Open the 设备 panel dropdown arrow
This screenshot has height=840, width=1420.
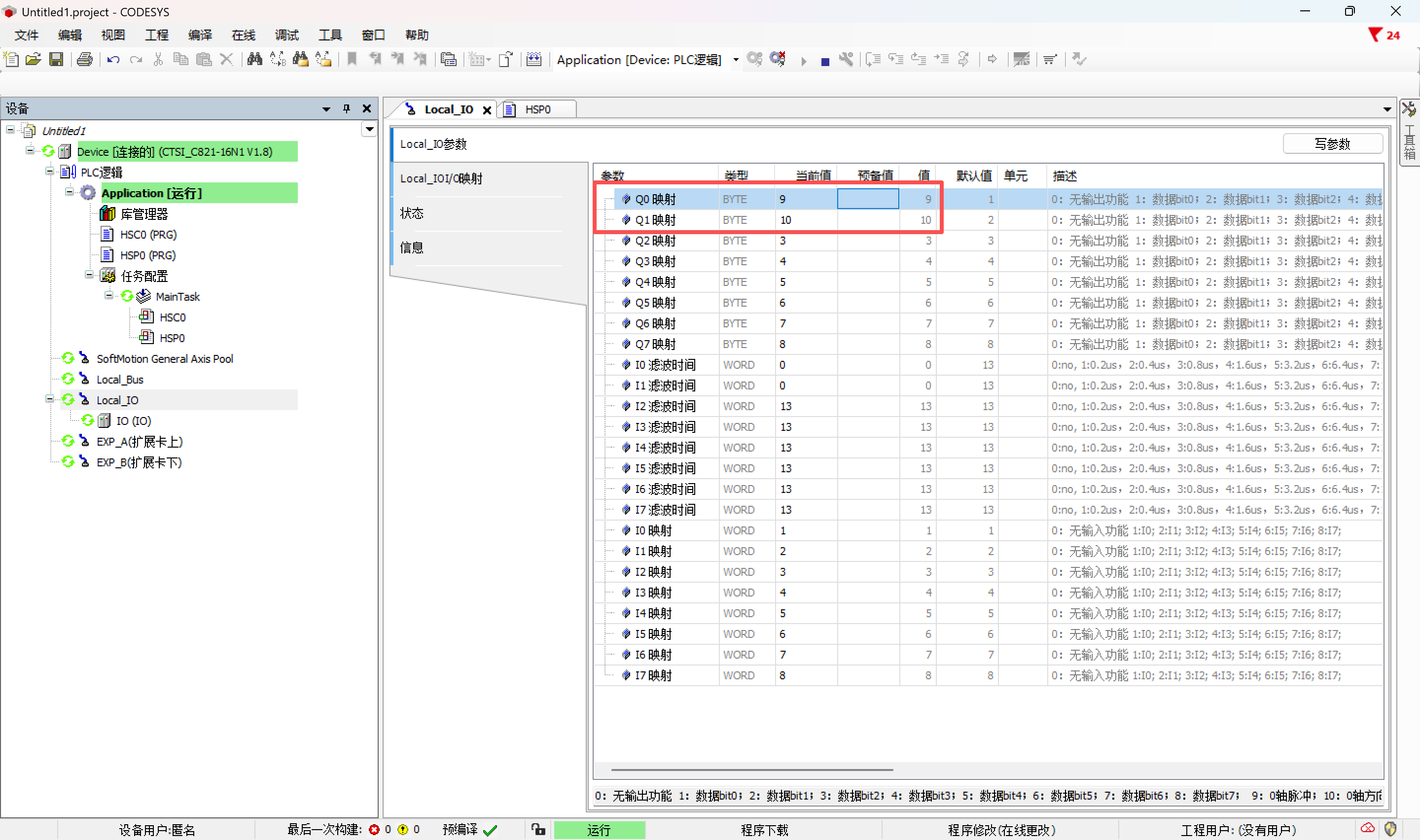326,108
